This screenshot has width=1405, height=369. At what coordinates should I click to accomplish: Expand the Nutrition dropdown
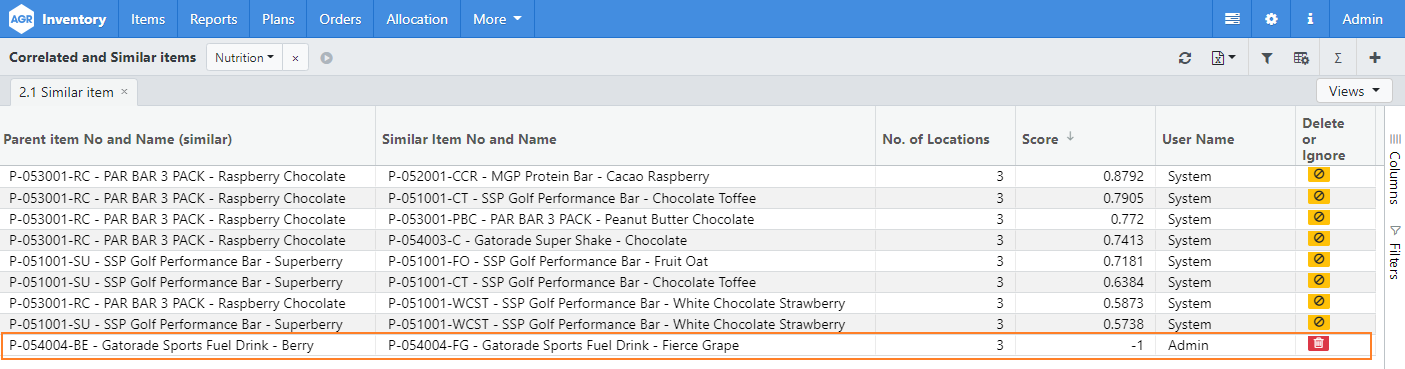click(244, 58)
